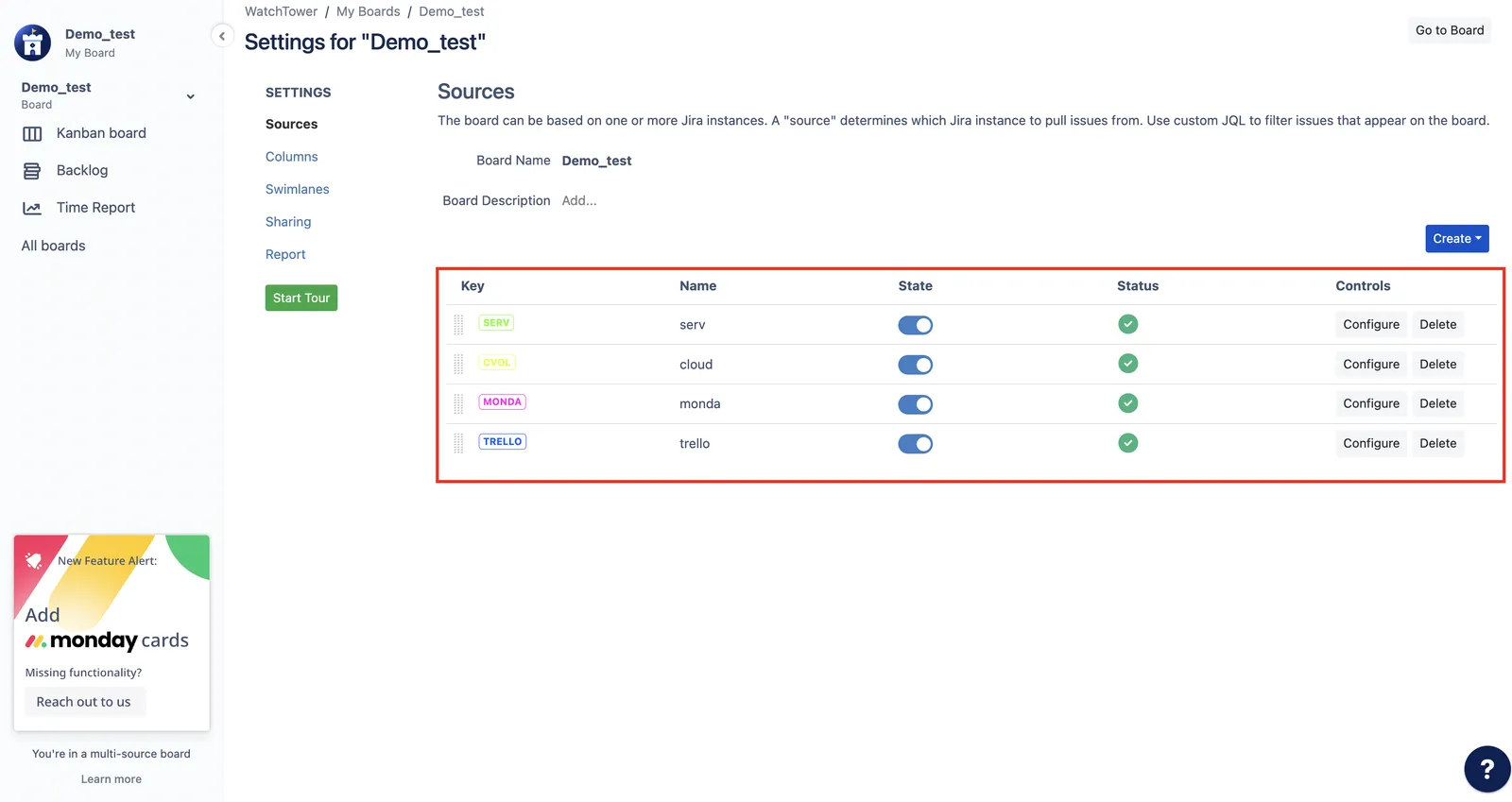1512x802 pixels.
Task: Click green status checkmark for monda
Action: [1127, 403]
